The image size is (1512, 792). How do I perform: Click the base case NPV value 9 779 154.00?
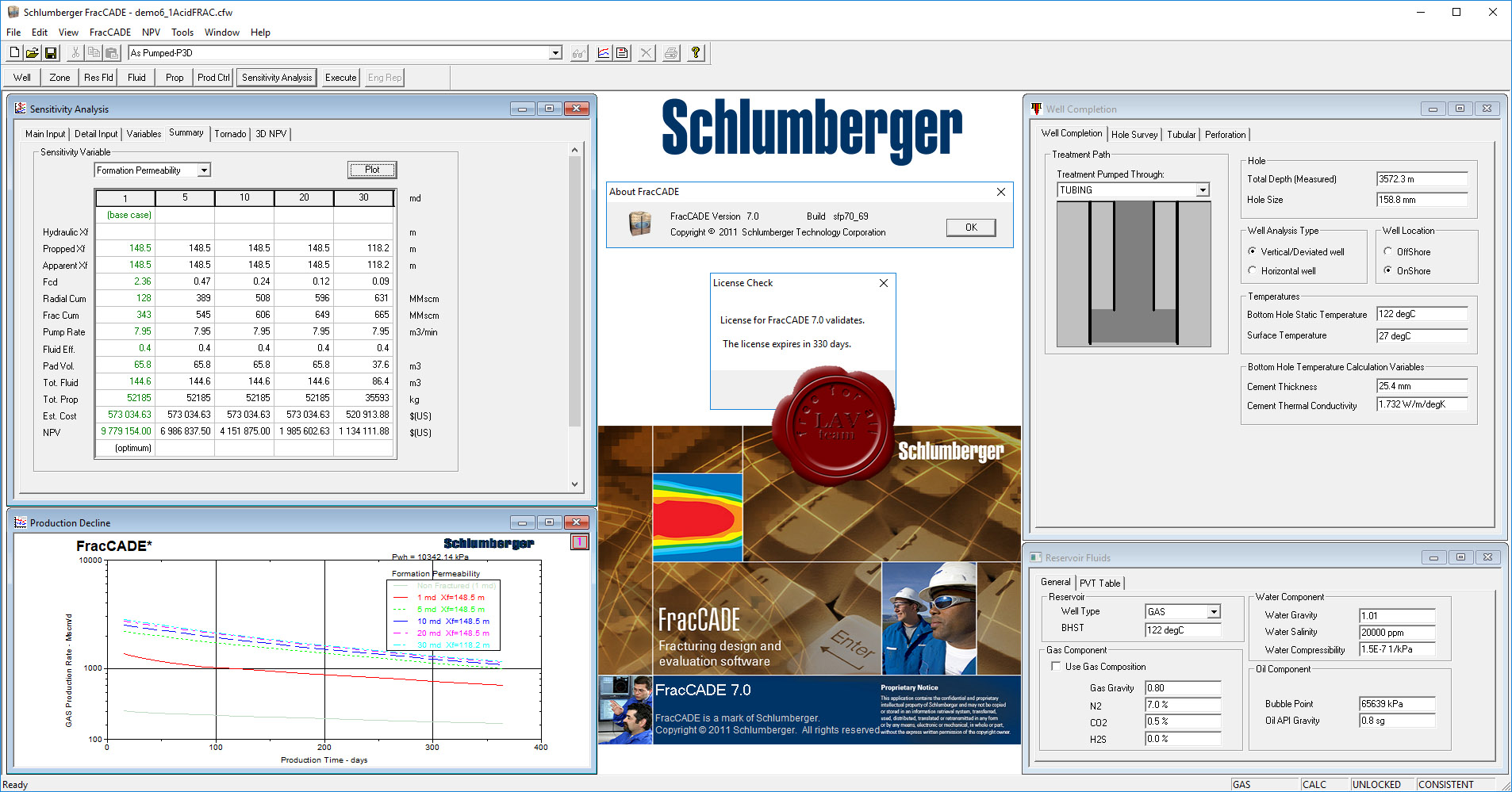tap(125, 431)
